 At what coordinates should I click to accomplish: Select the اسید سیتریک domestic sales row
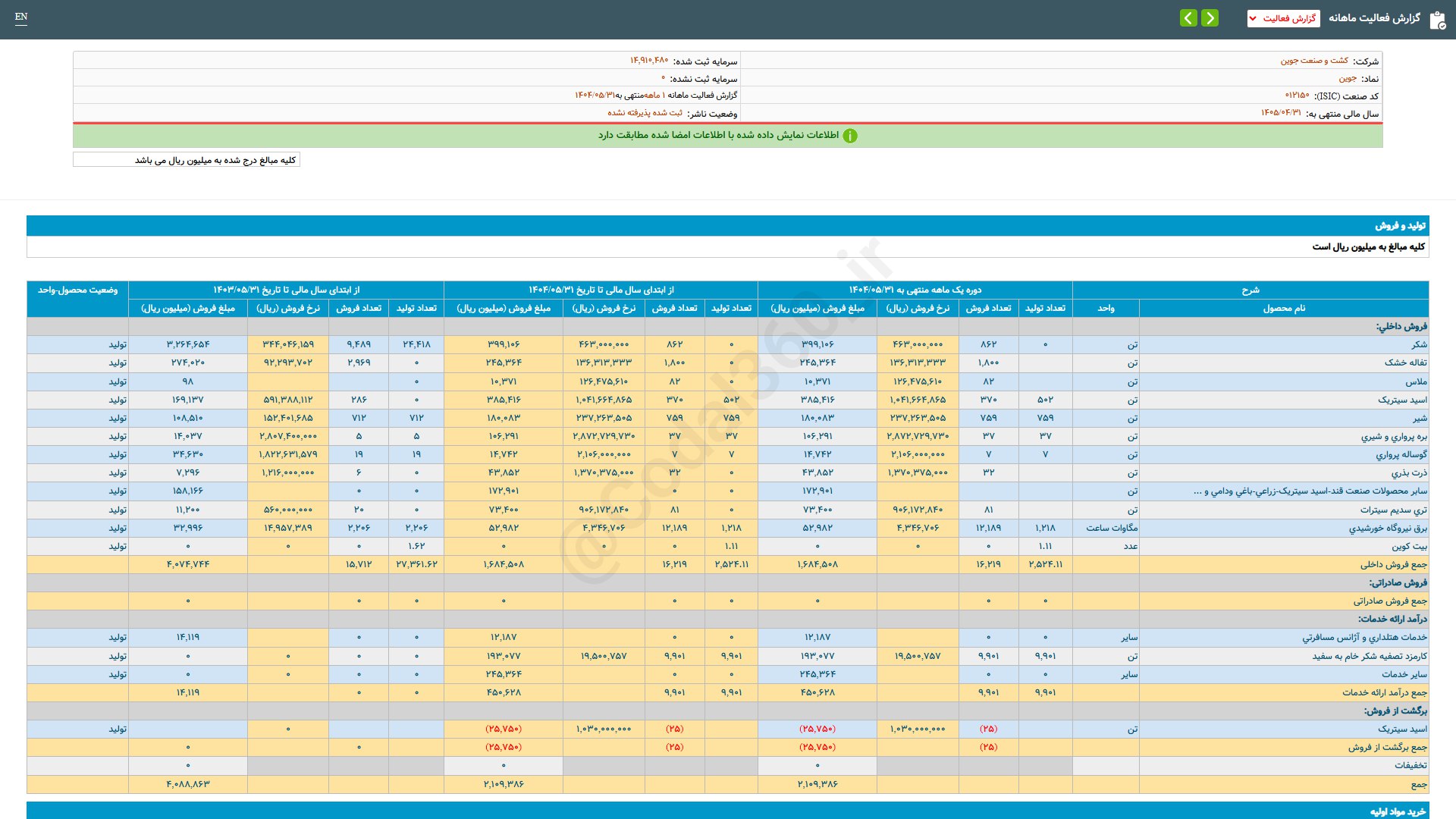1402,400
